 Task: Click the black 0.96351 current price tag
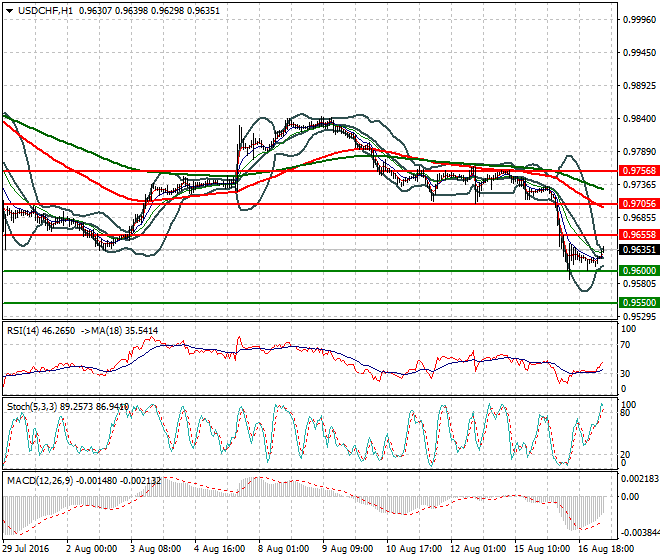(x=635, y=250)
